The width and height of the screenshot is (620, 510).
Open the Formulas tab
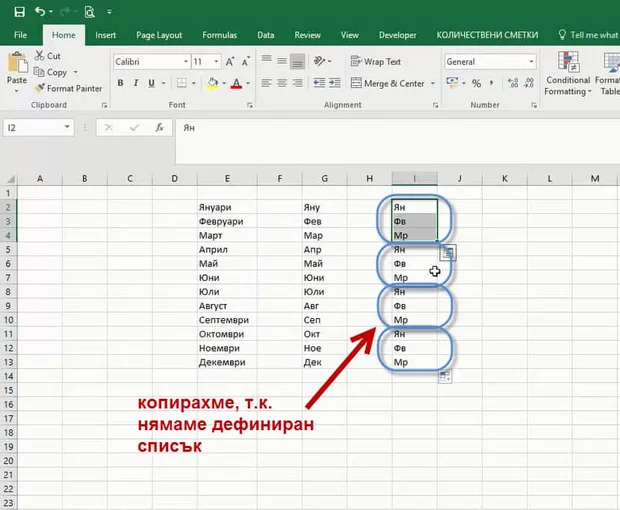(219, 35)
